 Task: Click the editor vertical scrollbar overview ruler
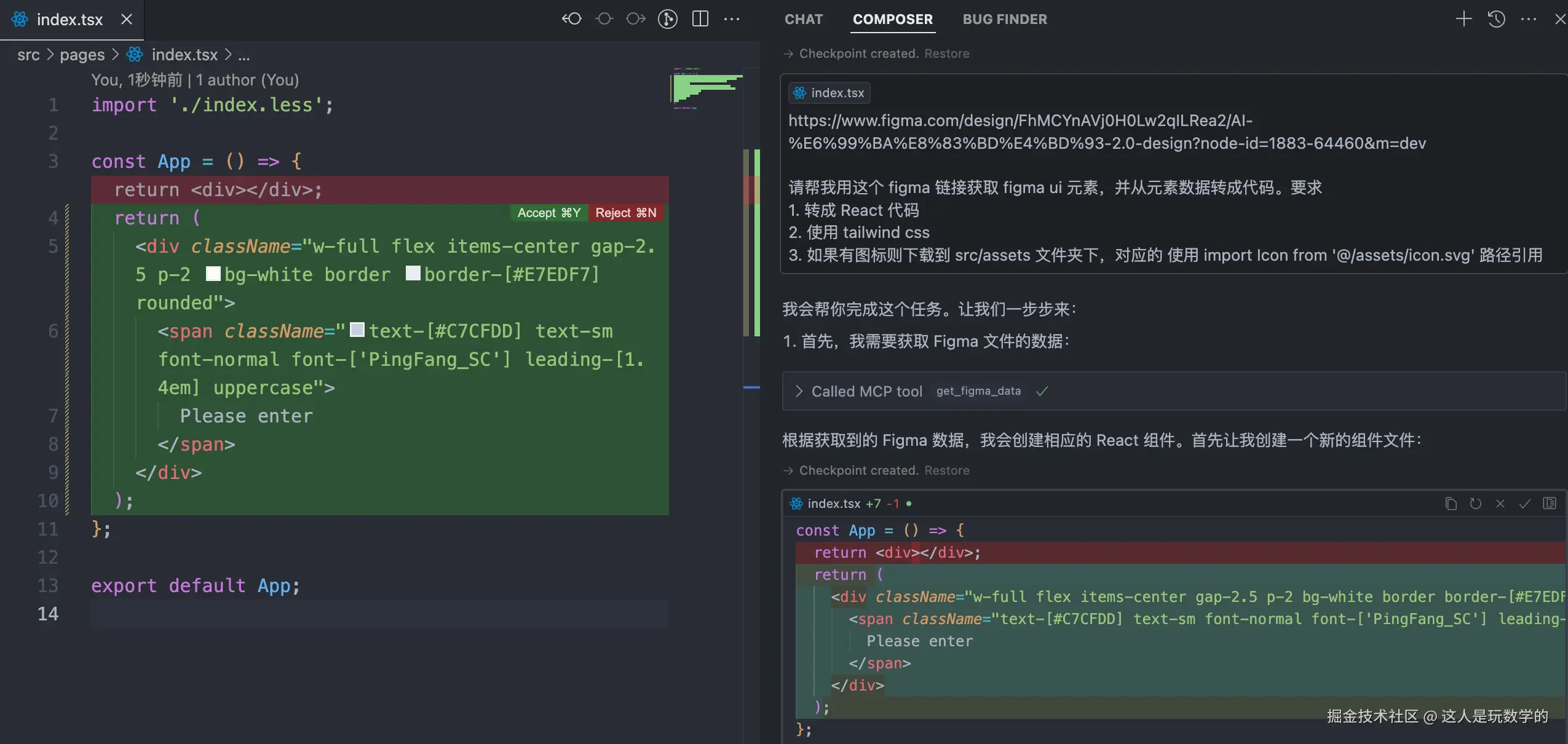(751, 406)
